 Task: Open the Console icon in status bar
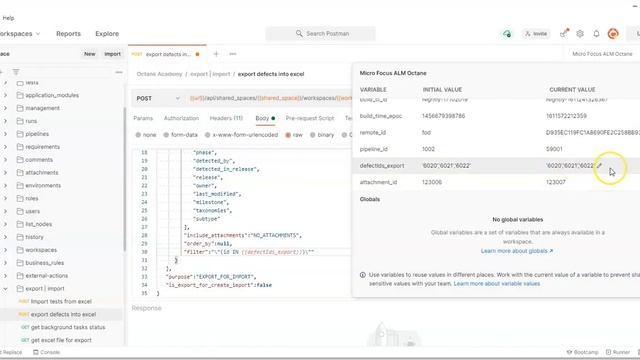coord(36,352)
